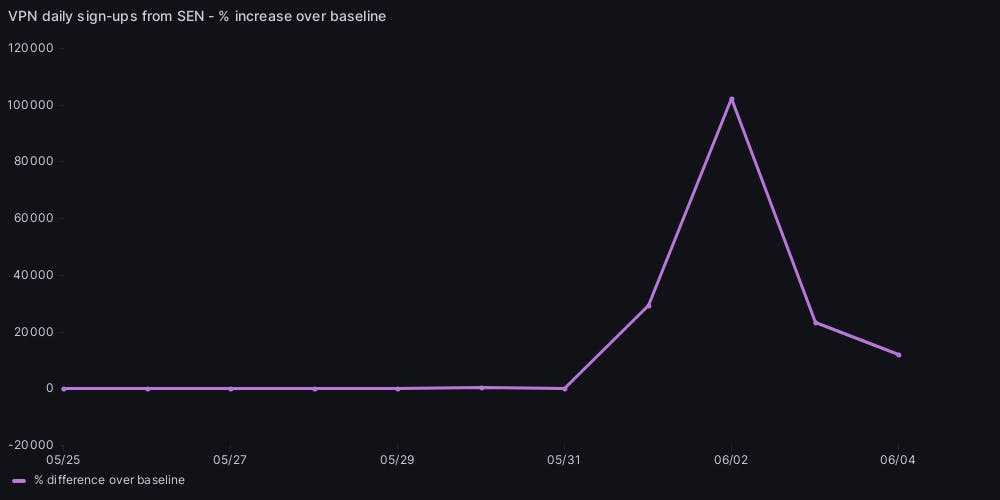This screenshot has width=1000, height=500.
Task: Click the 120000 y-axis label
Action: coord(30,48)
